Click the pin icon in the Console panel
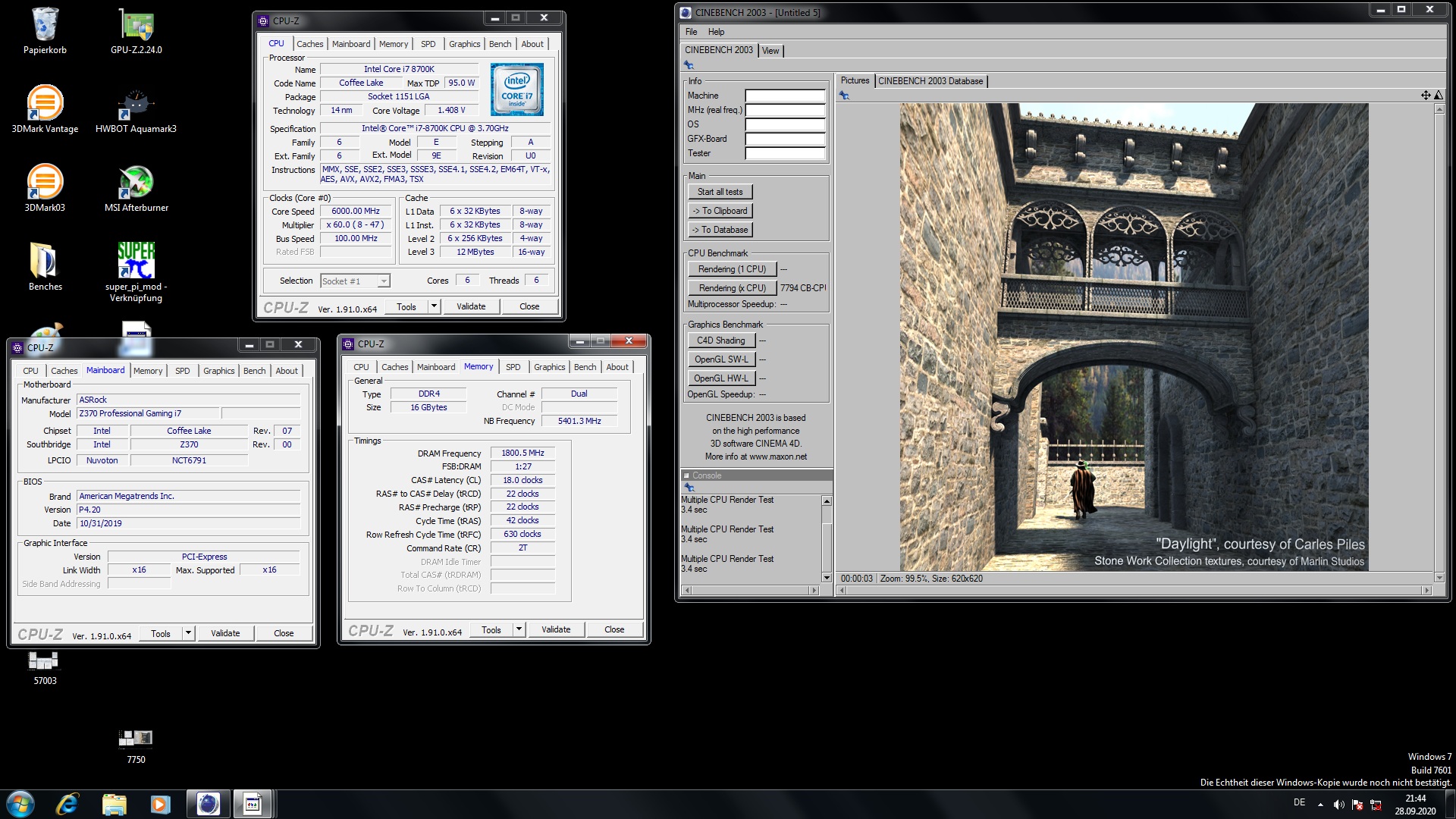 point(689,488)
